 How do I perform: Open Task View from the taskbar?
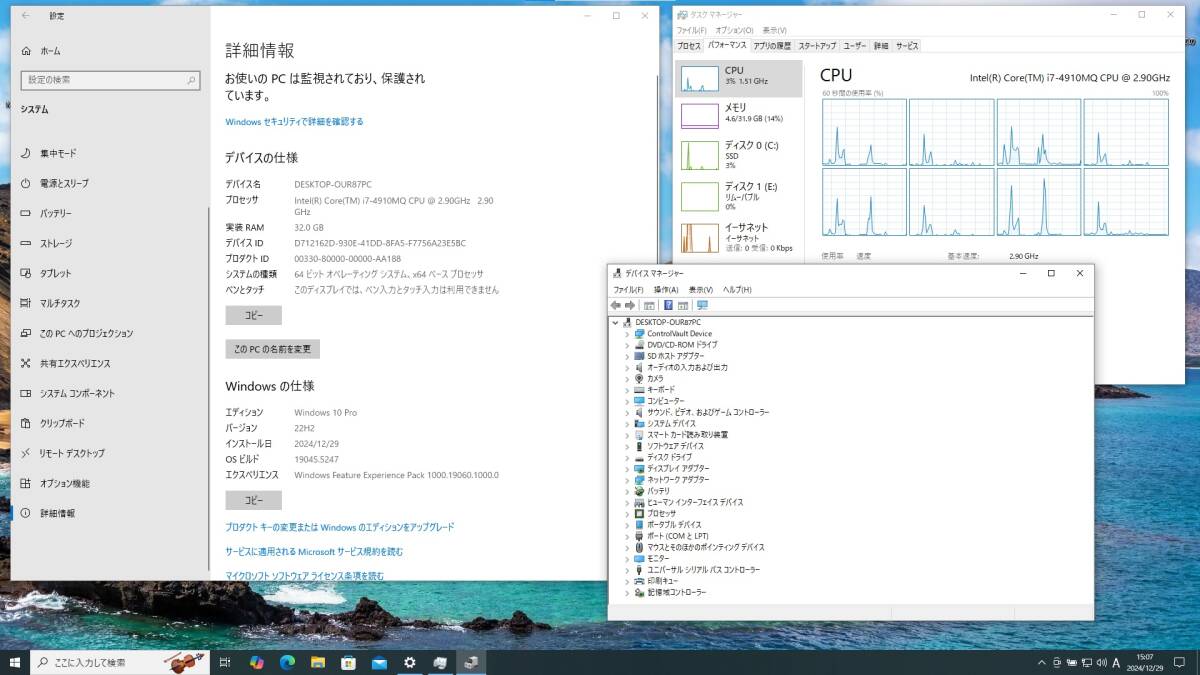pos(225,662)
